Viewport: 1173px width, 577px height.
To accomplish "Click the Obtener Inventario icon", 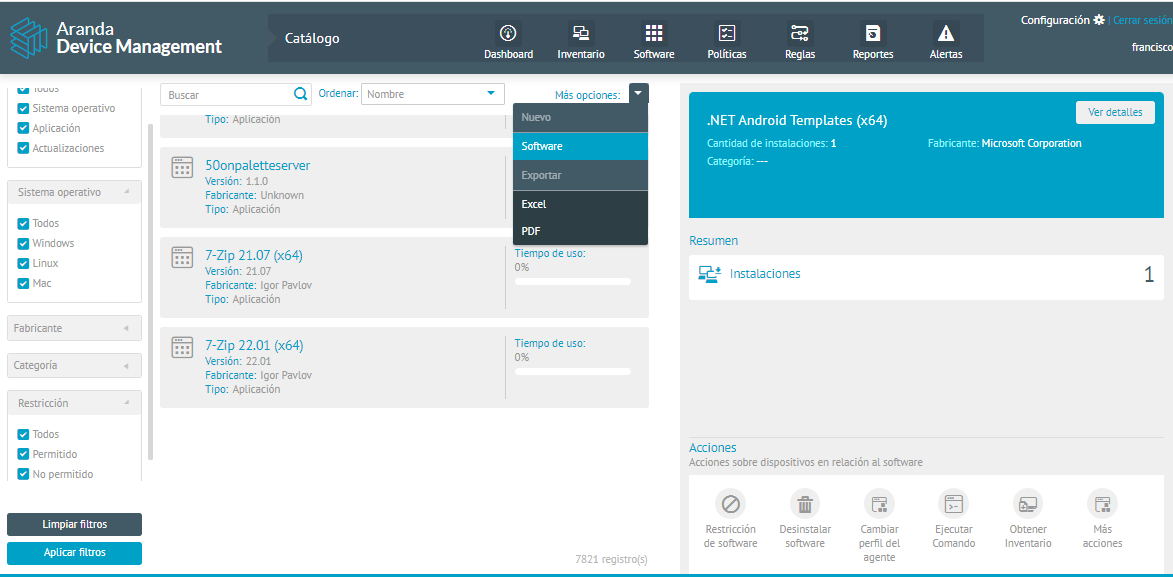I will 1028,505.
